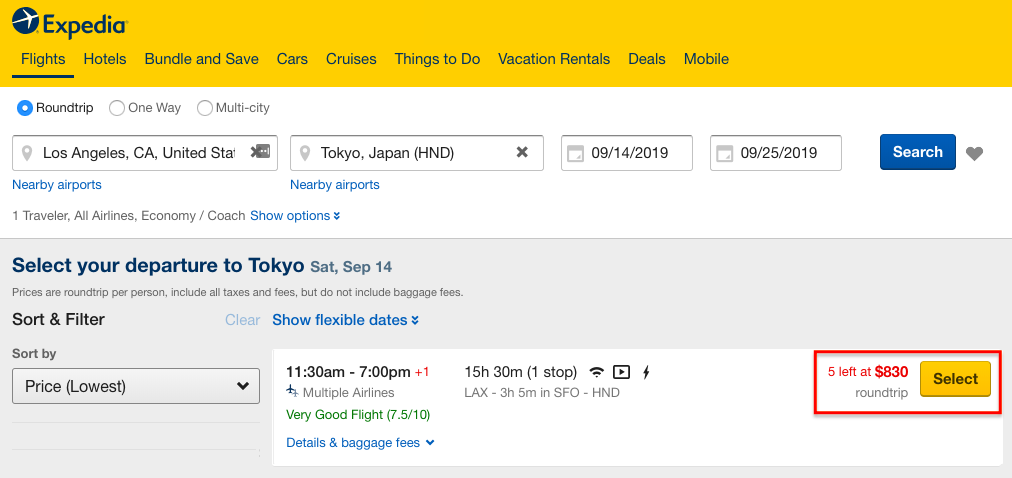The height and width of the screenshot is (478, 1012).
Task: Open the Bundle and Save tab
Action: pyautogui.click(x=201, y=59)
